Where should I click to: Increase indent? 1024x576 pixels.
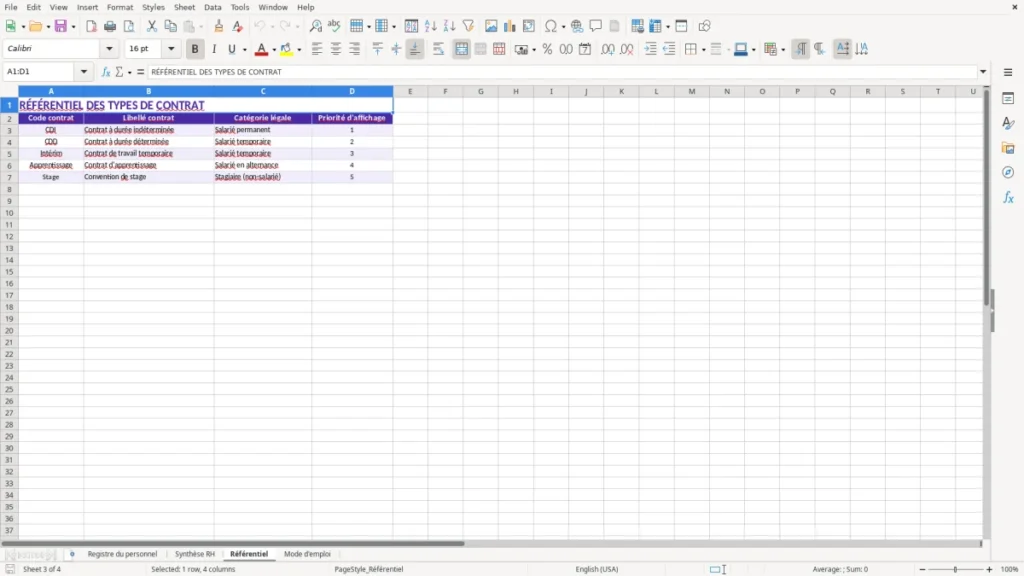[650, 49]
